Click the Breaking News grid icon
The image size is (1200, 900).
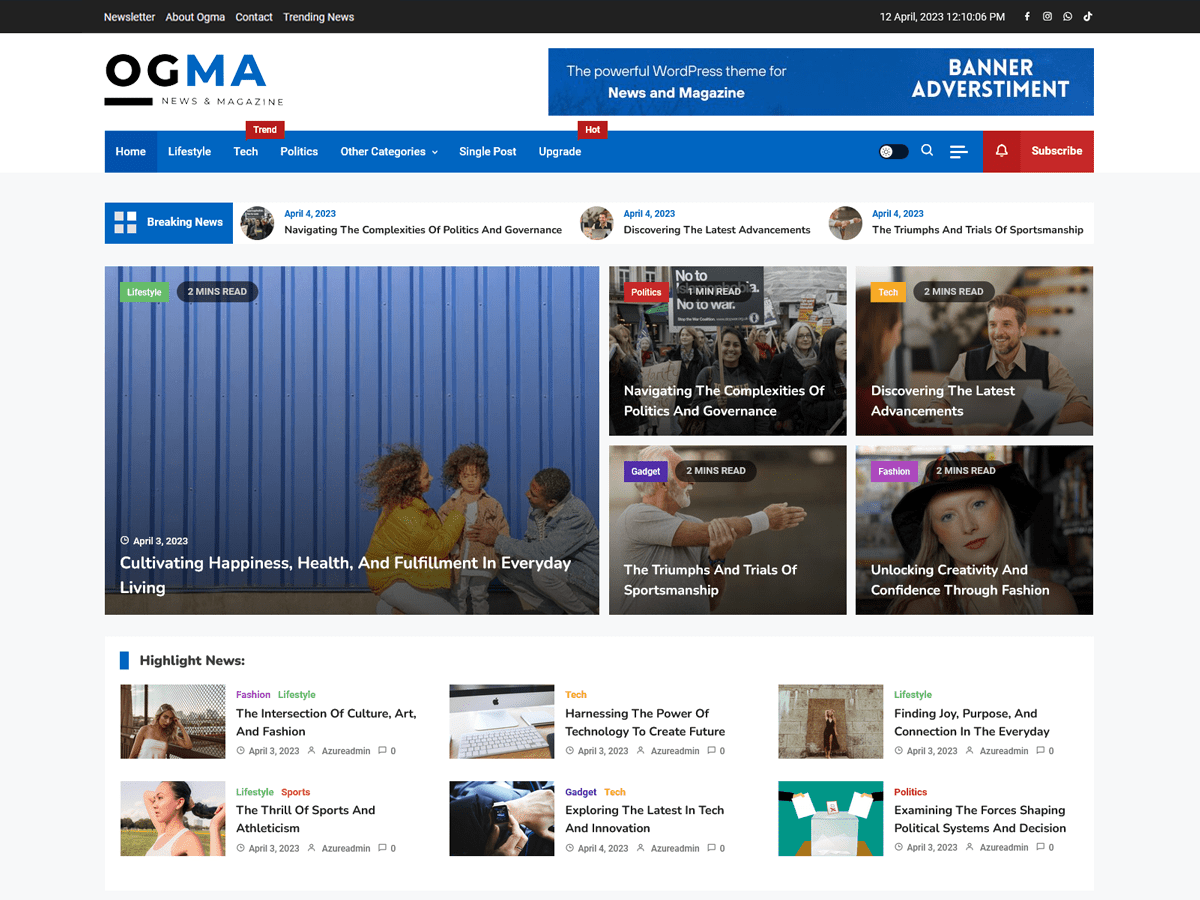(x=123, y=222)
